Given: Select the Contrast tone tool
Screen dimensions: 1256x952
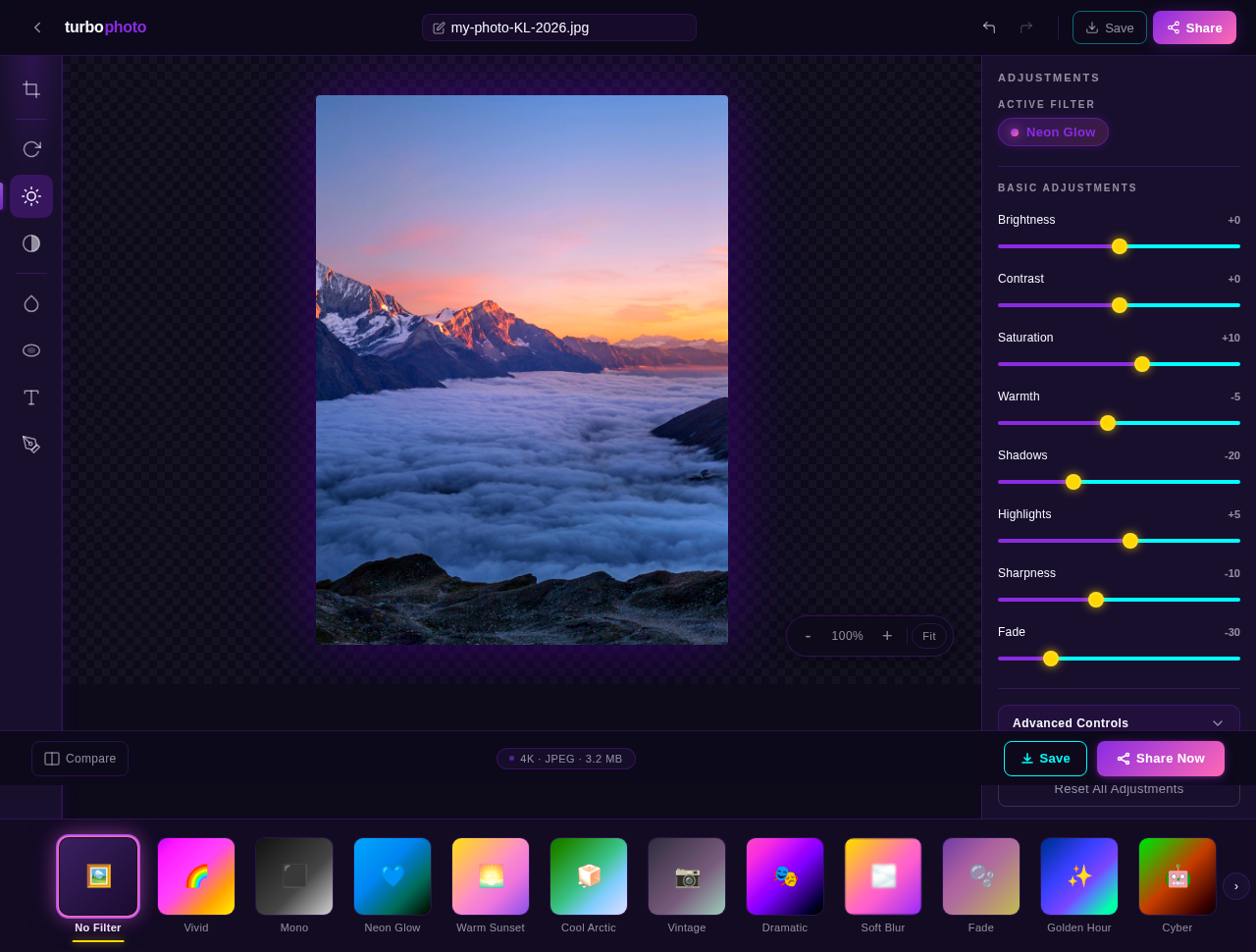Looking at the screenshot, I should point(30,243).
